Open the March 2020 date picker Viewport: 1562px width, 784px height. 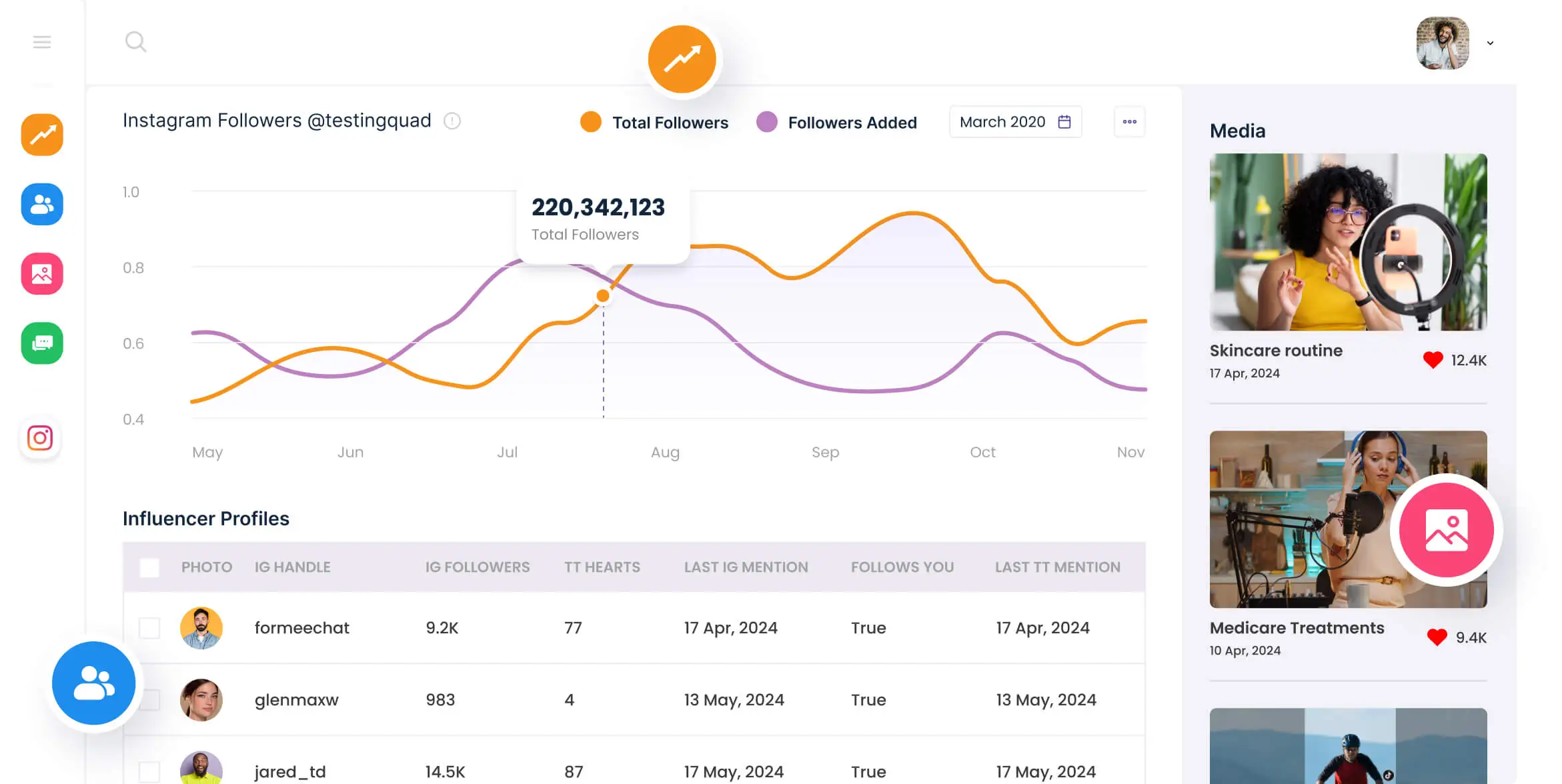[1015, 122]
